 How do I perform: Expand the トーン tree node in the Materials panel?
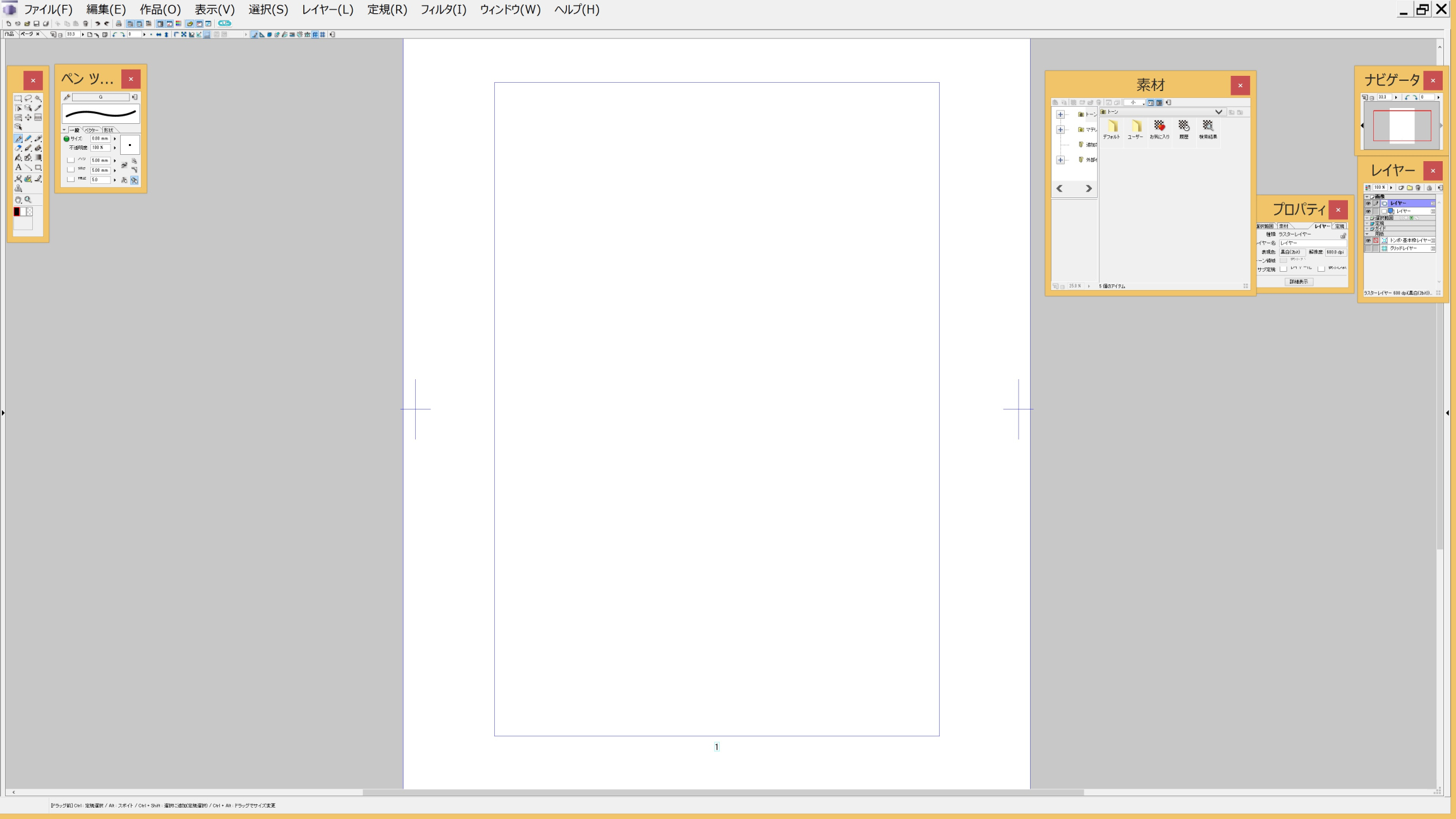tap(1060, 114)
